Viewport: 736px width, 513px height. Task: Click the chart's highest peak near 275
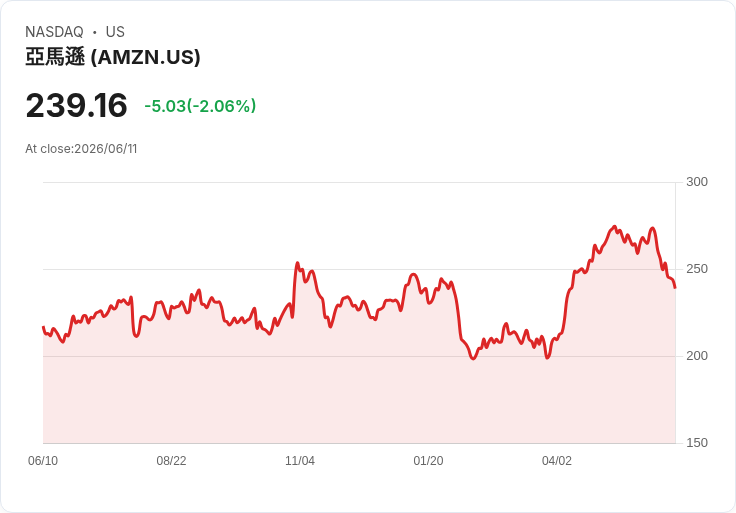(x=614, y=227)
